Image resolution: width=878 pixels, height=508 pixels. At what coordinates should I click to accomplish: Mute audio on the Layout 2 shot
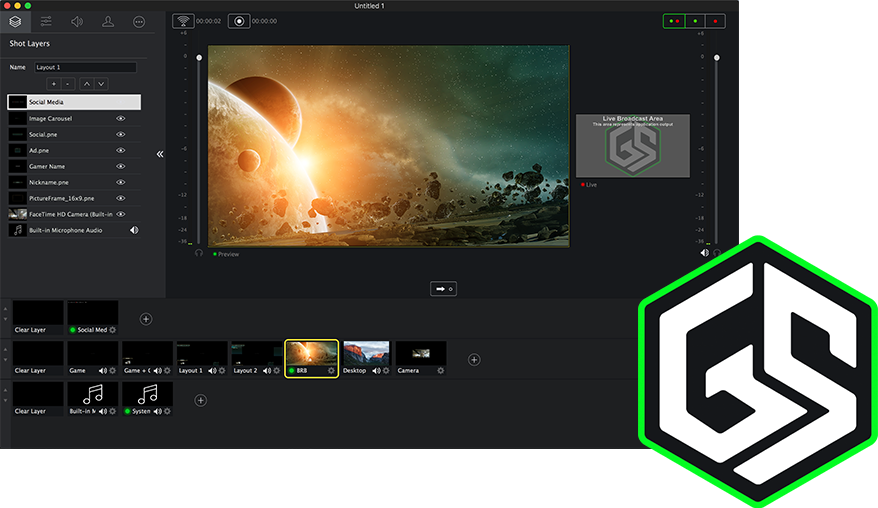pos(267,371)
